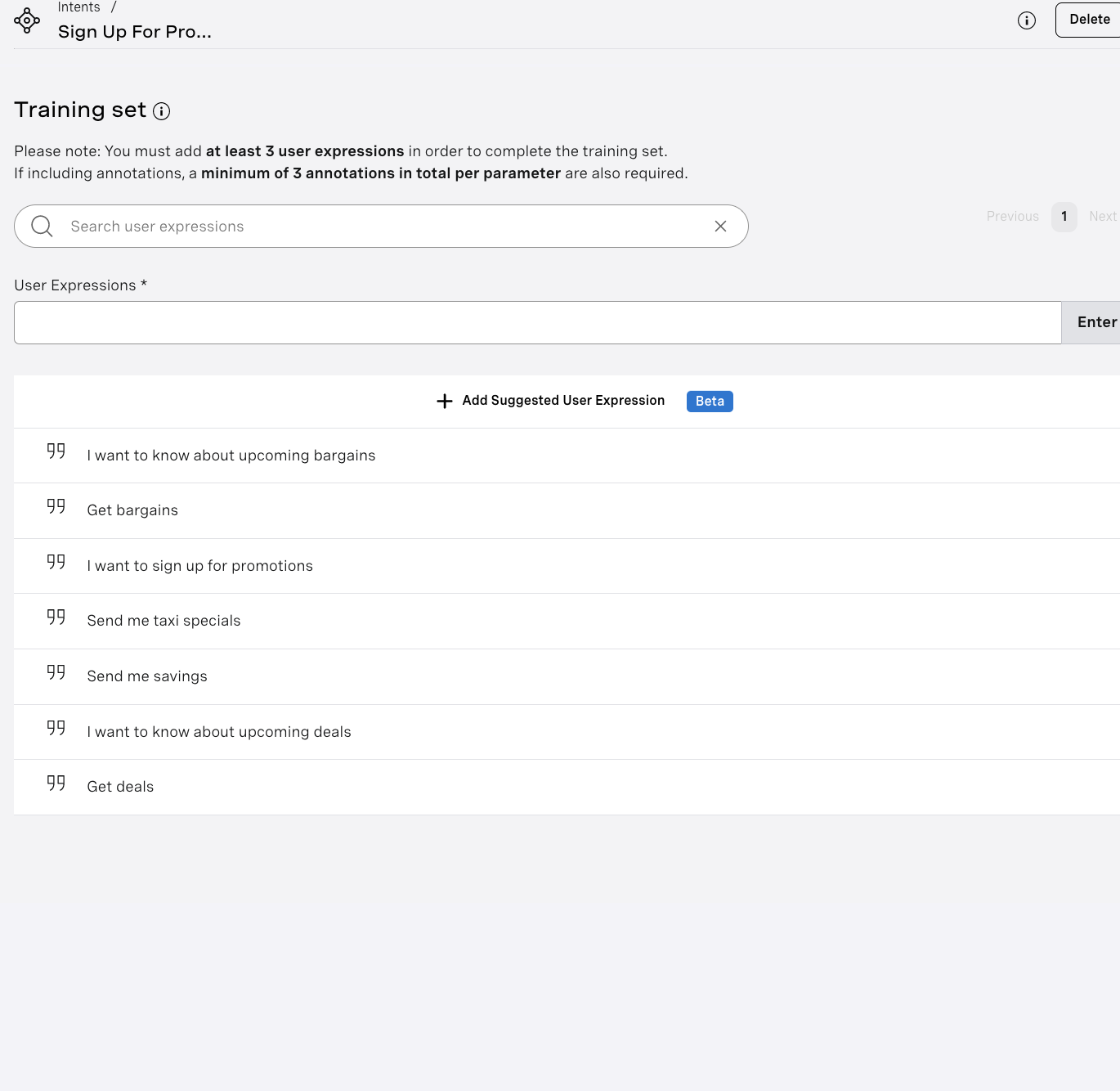This screenshot has width=1120, height=1091.
Task: Focus the Search user expressions field
Action: point(381,227)
